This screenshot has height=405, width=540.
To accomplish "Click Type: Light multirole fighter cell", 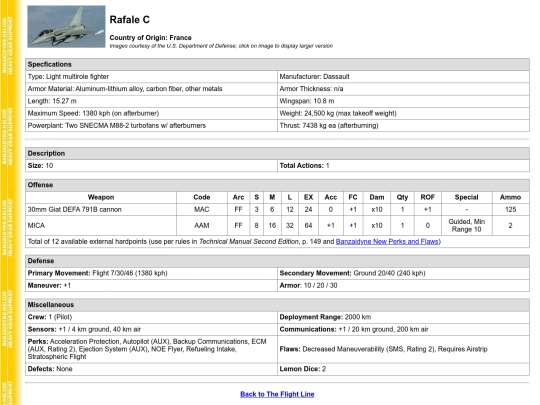I will pyautogui.click(x=152, y=76).
